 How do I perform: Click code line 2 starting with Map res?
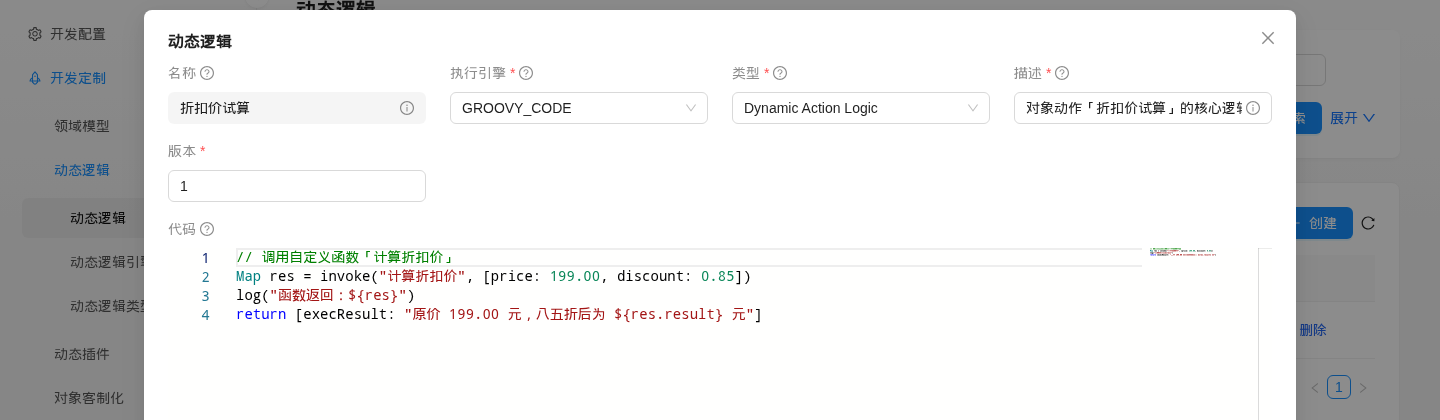[x=493, y=277]
